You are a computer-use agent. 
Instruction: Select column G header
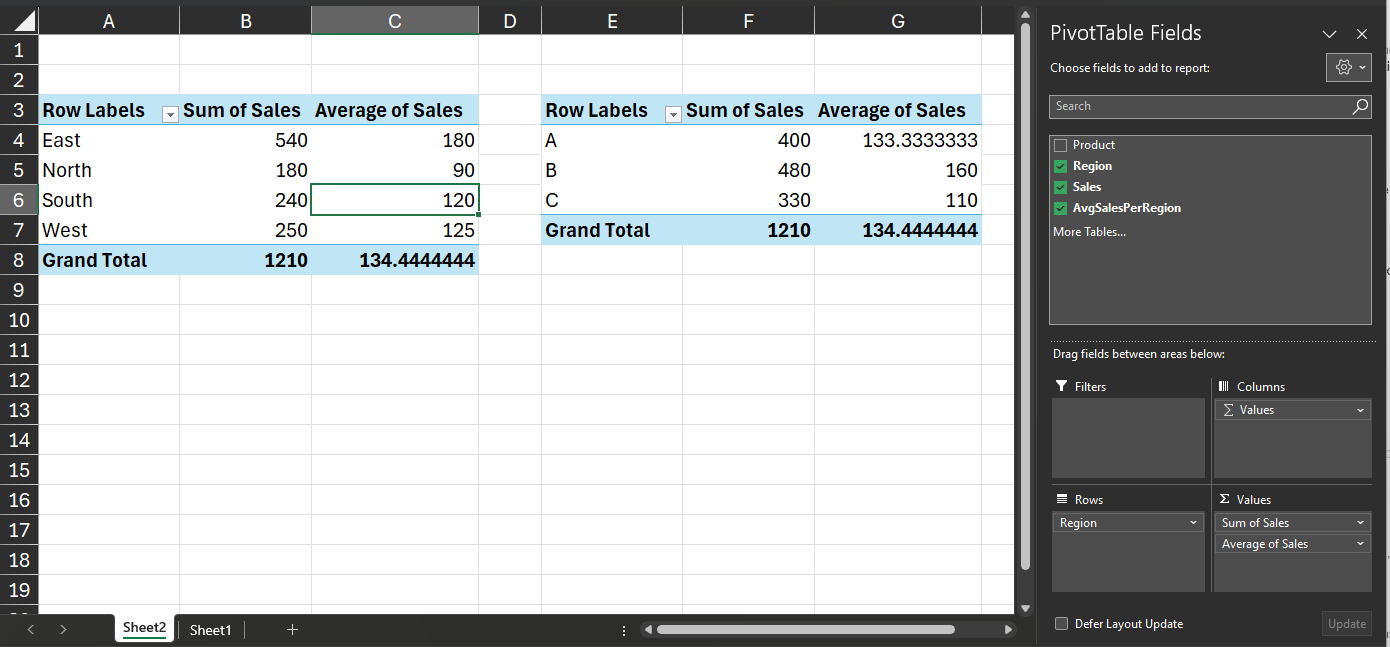pos(898,20)
